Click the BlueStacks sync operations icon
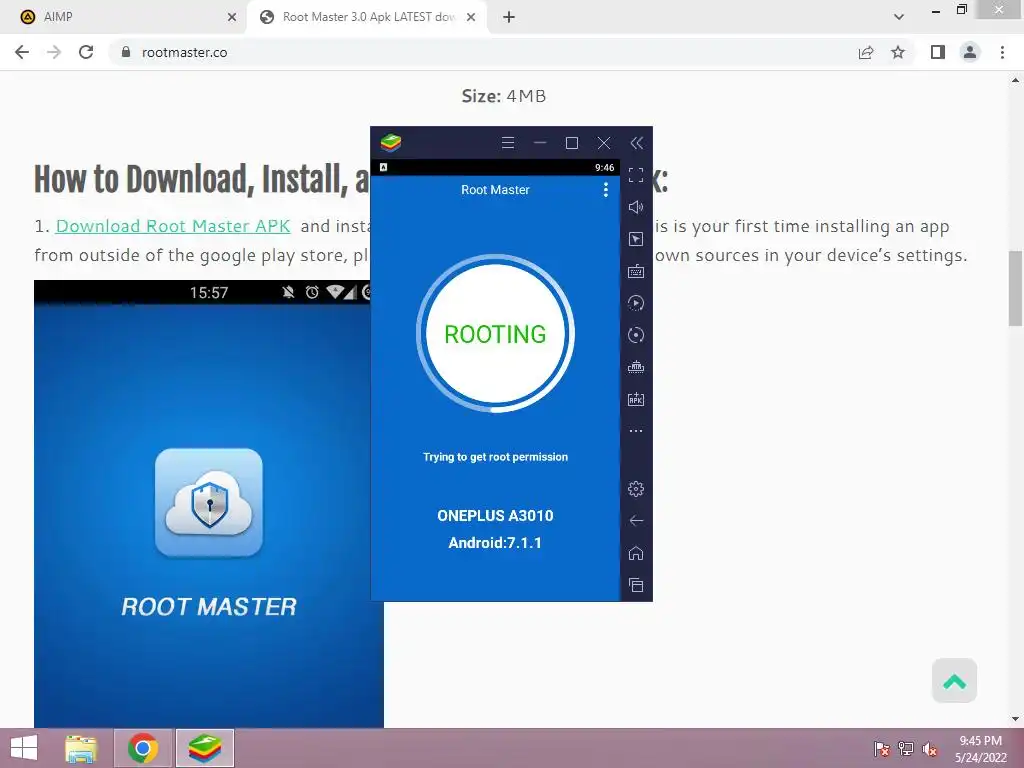Image resolution: width=1024 pixels, height=768 pixels. point(635,335)
